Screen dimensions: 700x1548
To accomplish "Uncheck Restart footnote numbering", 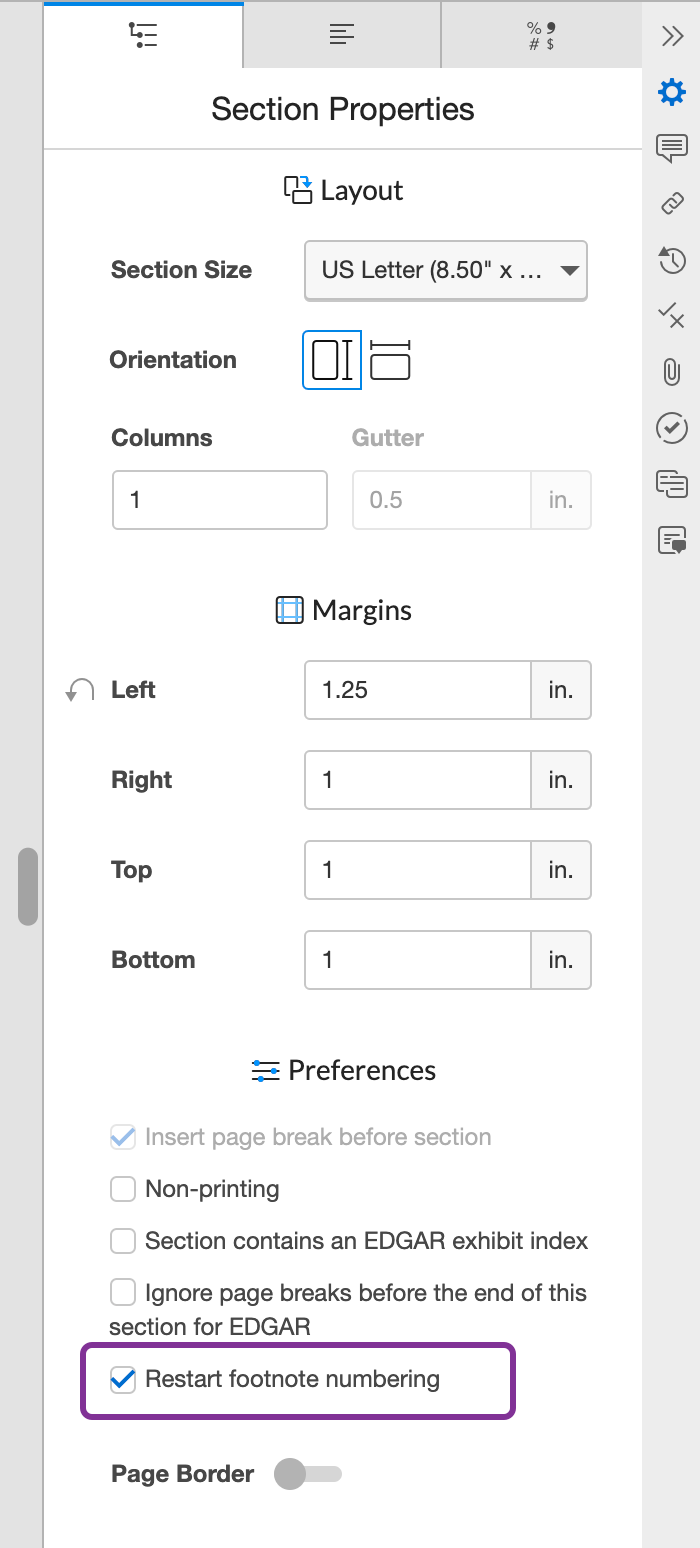I will coord(122,1378).
